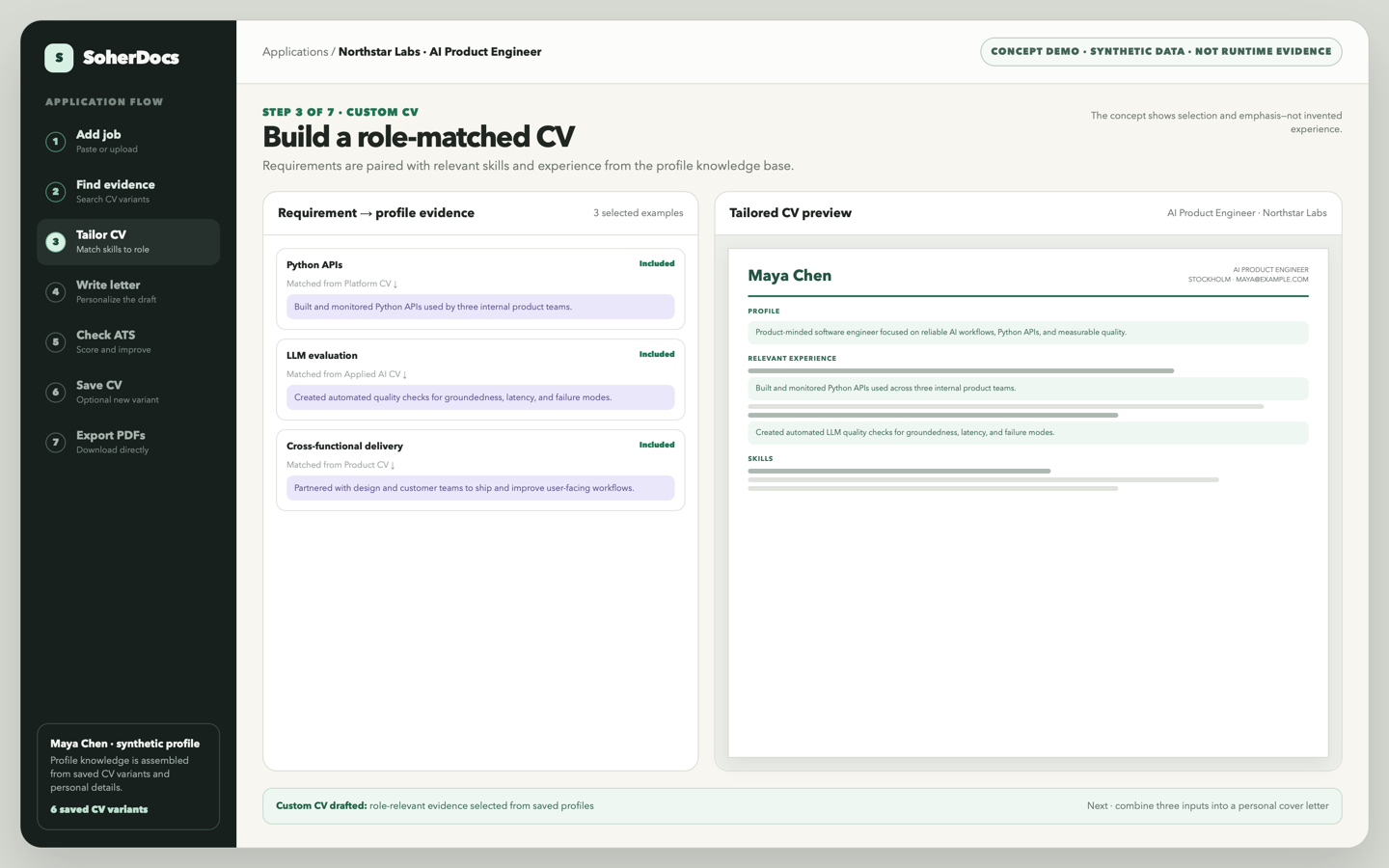Screen dimensions: 1389x868
Task: Click the Maya Chen synthetic profile card
Action: pos(128,776)
